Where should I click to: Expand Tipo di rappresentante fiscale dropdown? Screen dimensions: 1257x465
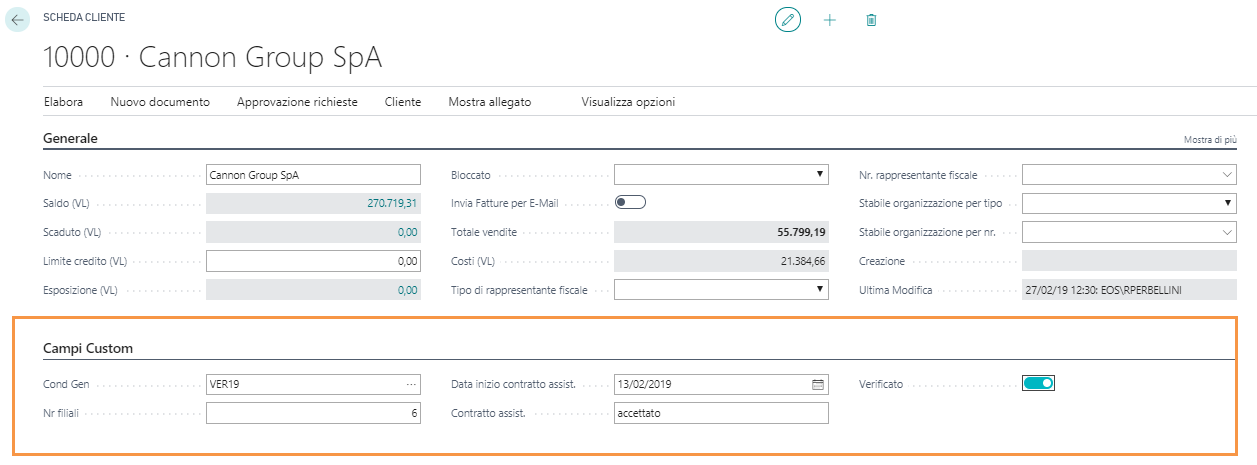click(x=819, y=290)
